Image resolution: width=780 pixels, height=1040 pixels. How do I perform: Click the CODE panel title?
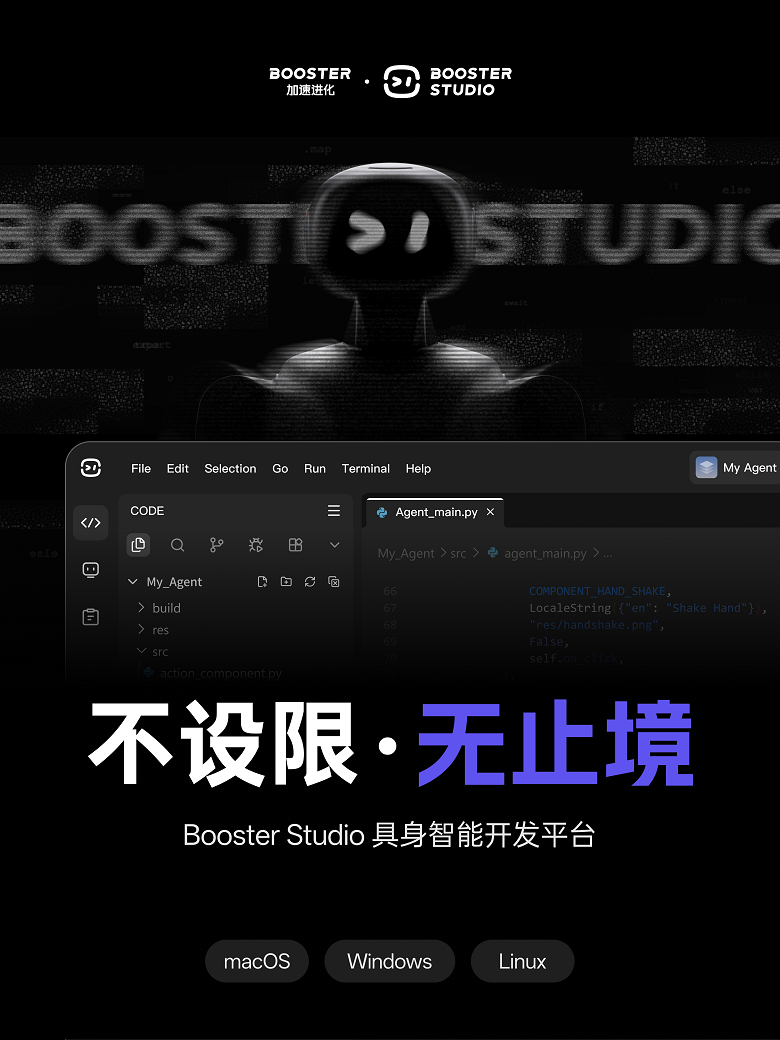147,511
